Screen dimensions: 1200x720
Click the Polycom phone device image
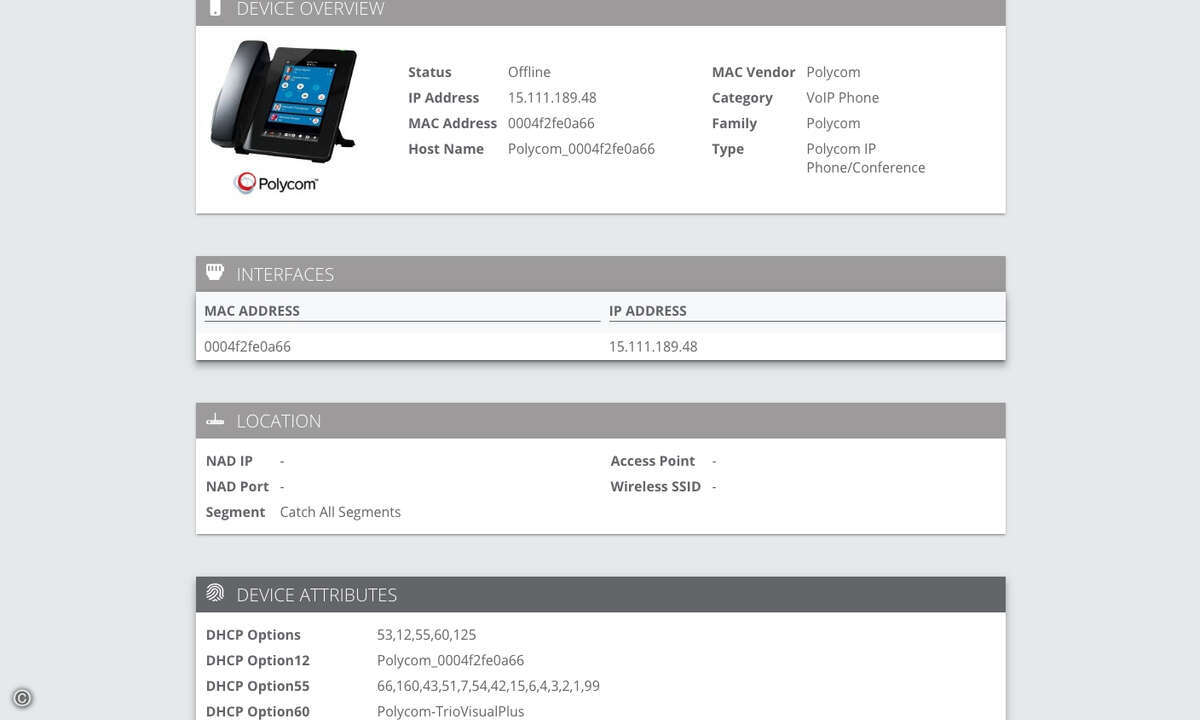coord(284,100)
